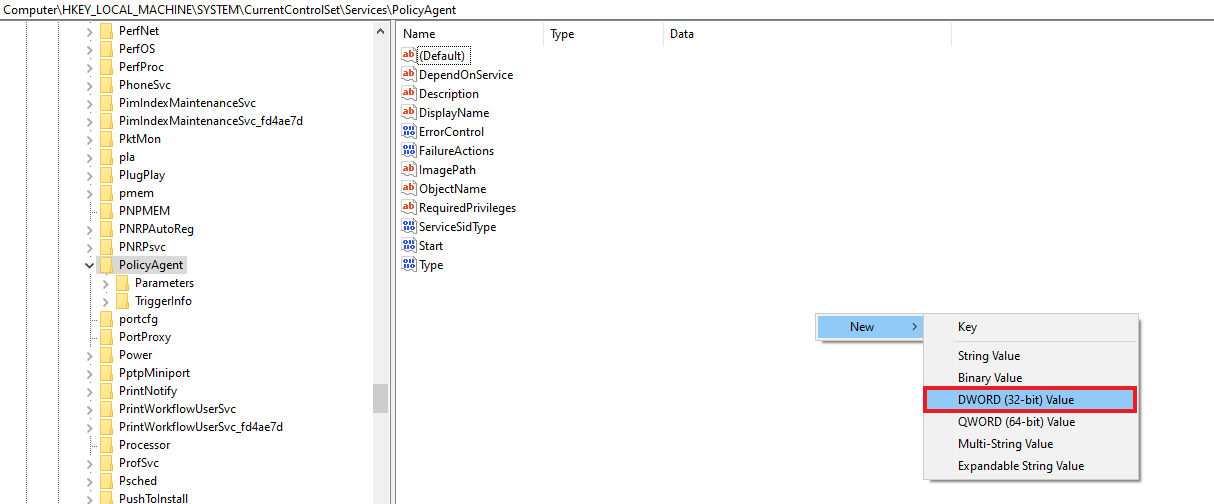Click the folder icon for Parameters subkey

pyautogui.click(x=122, y=283)
